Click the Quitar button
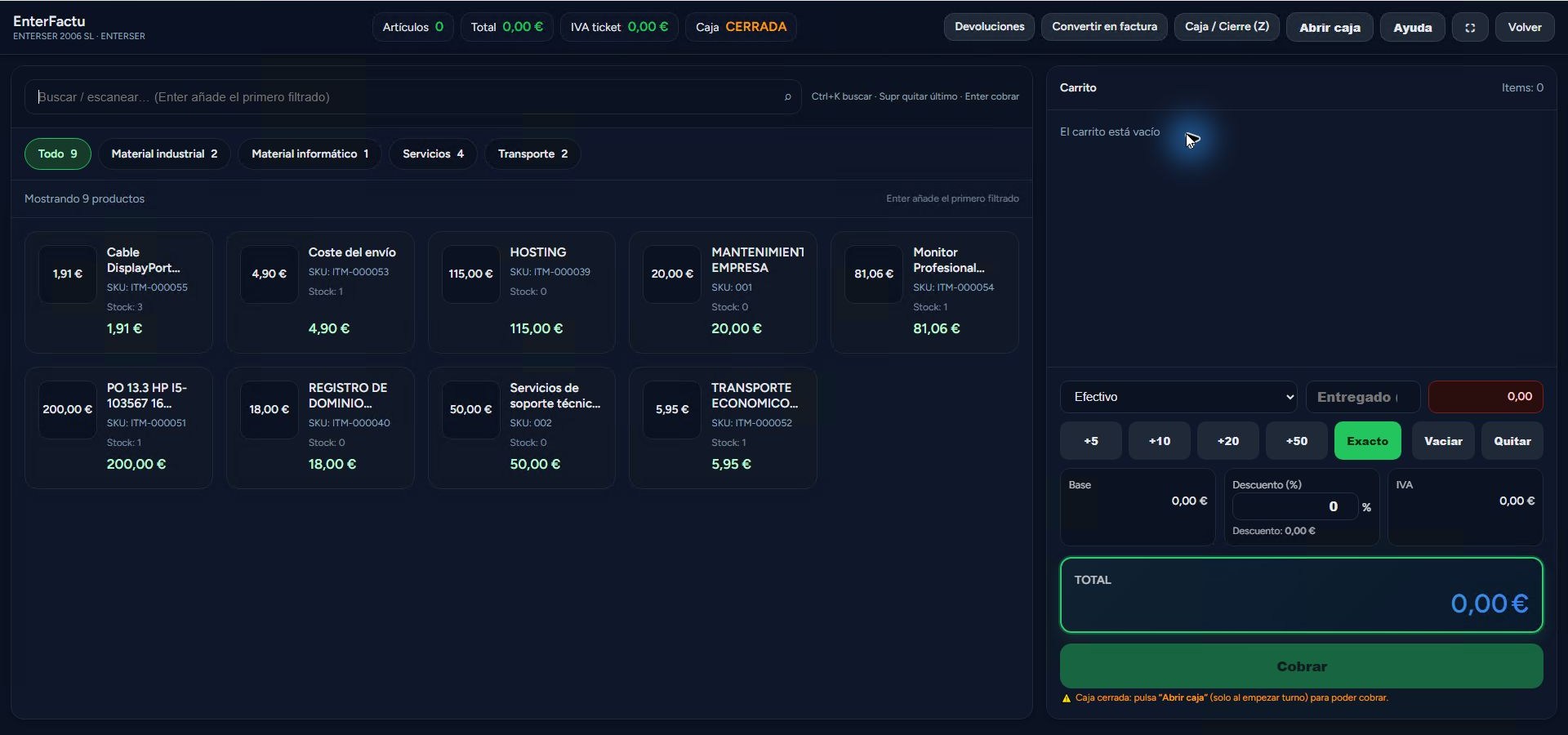1568x735 pixels. [1512, 441]
